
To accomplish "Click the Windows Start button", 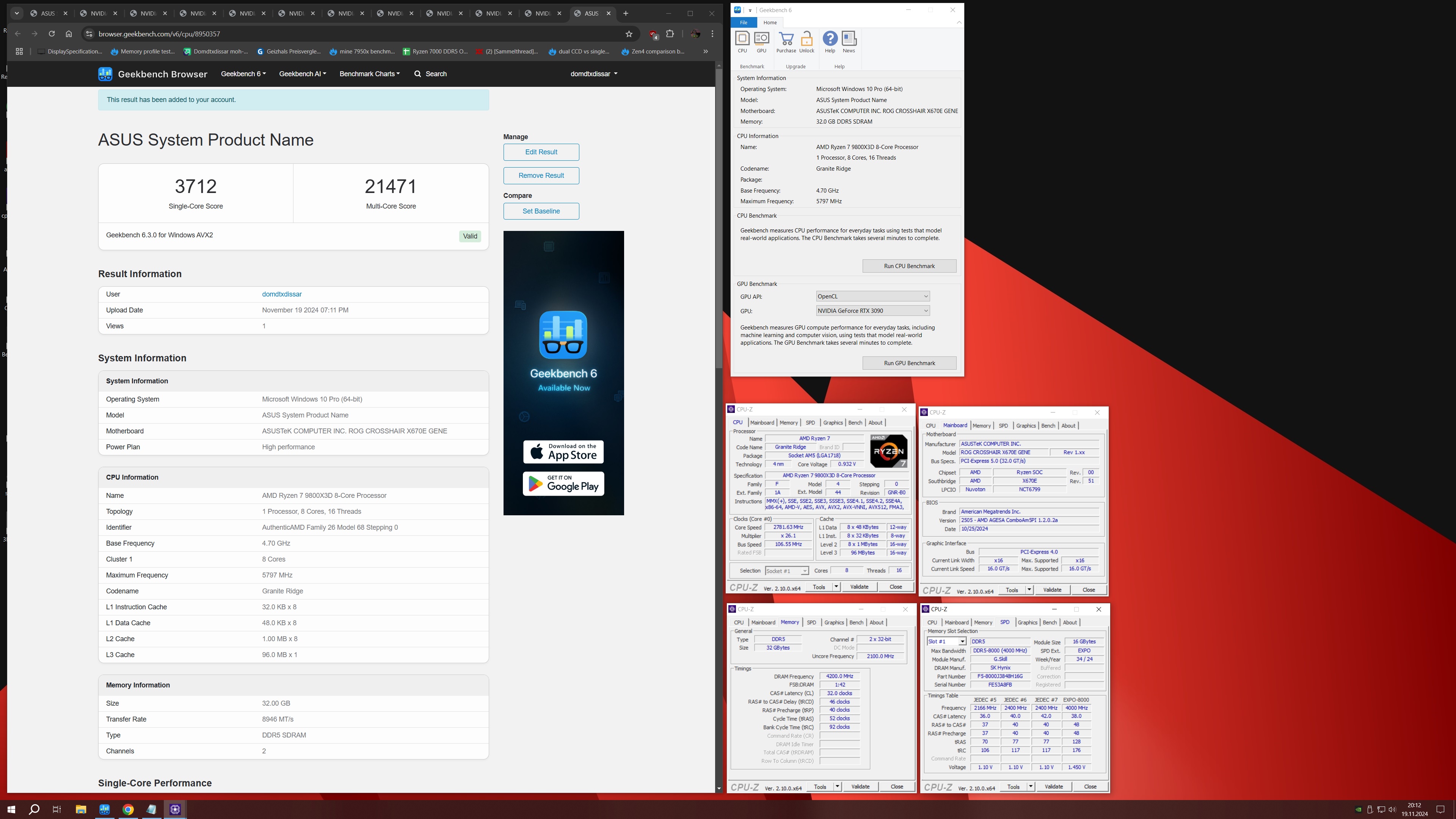I will 11,810.
